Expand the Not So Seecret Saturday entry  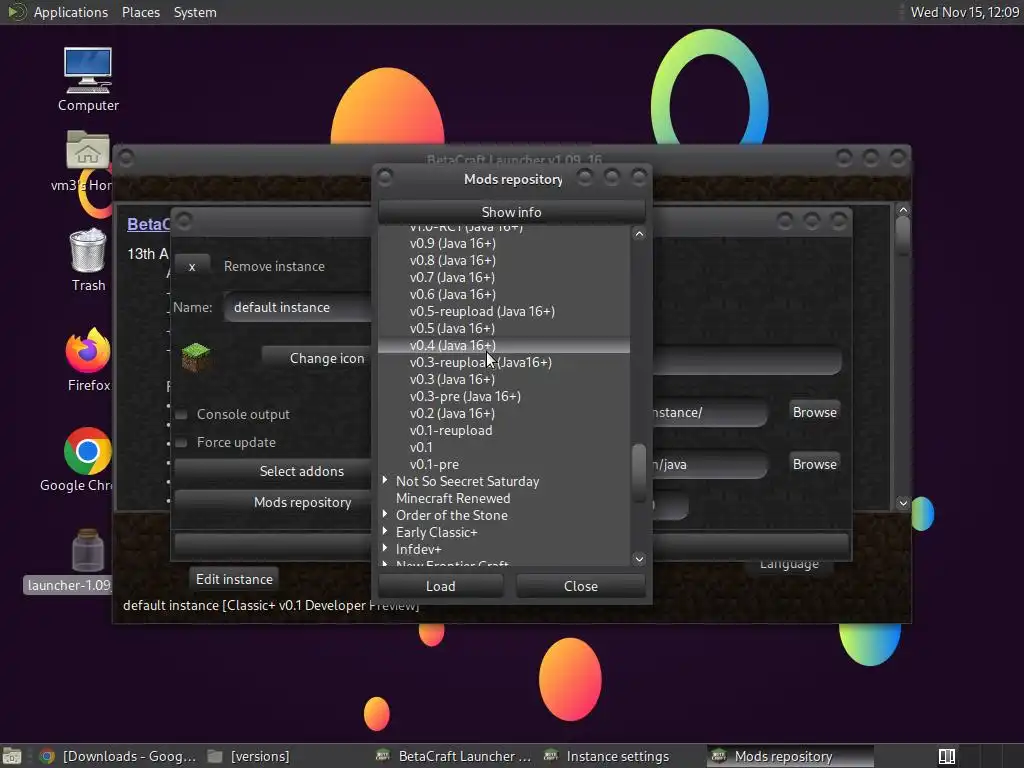point(385,481)
